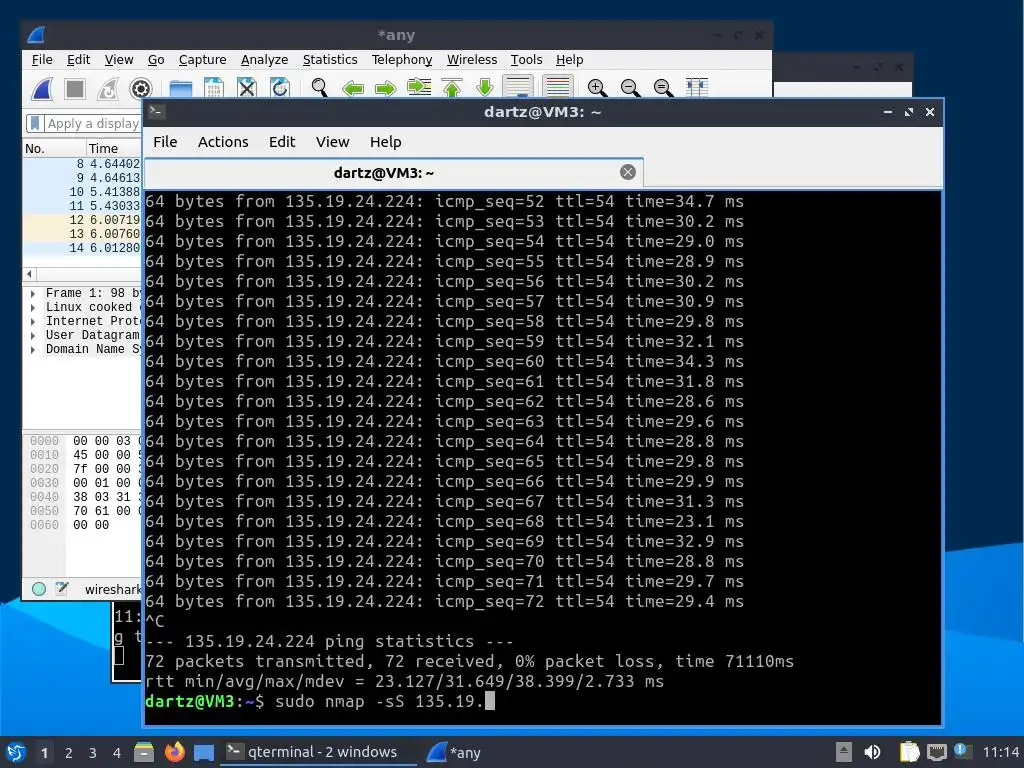
Task: Stop the running capture in Wireshark
Action: point(74,88)
